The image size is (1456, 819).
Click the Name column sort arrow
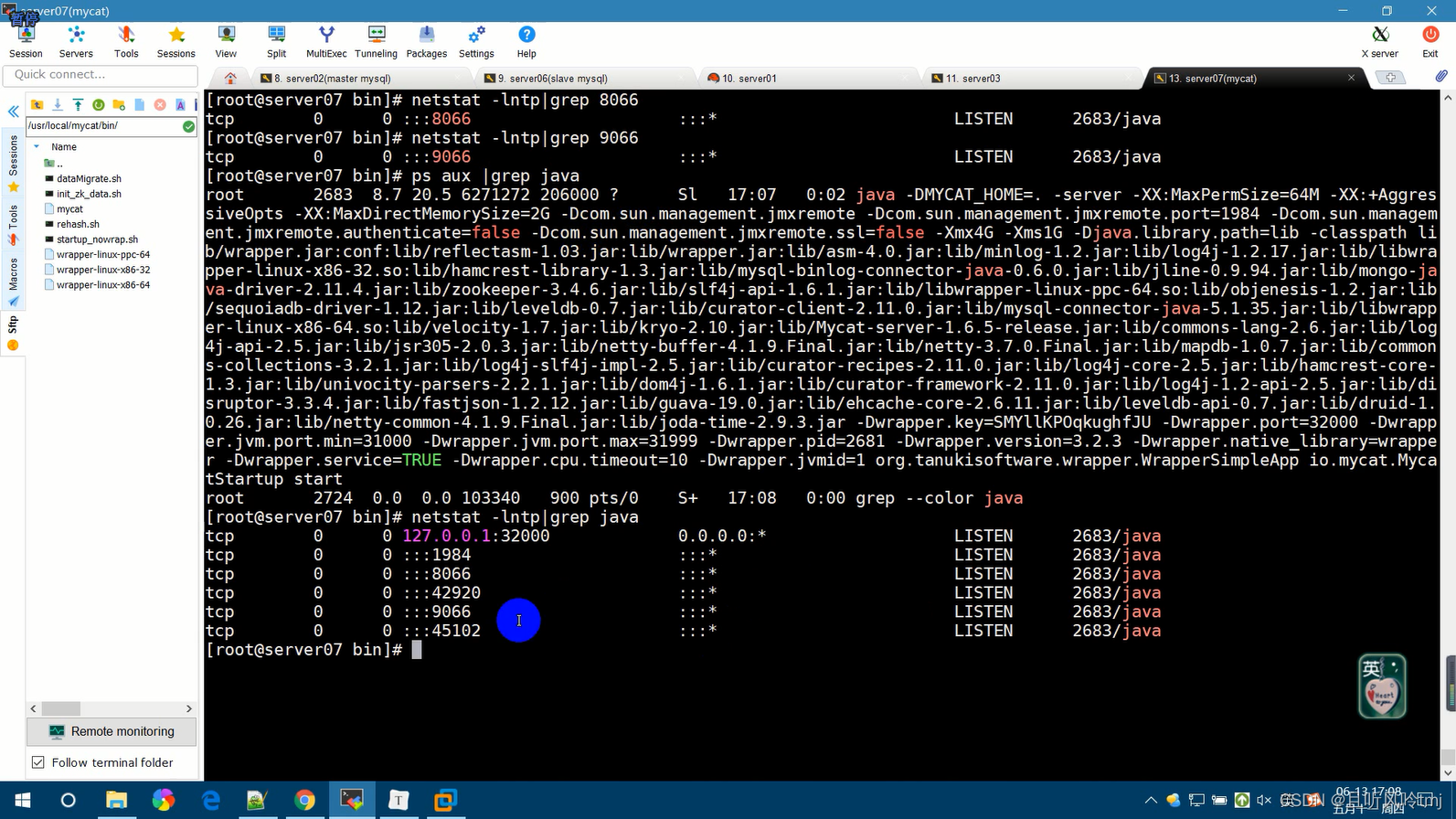pos(37,146)
